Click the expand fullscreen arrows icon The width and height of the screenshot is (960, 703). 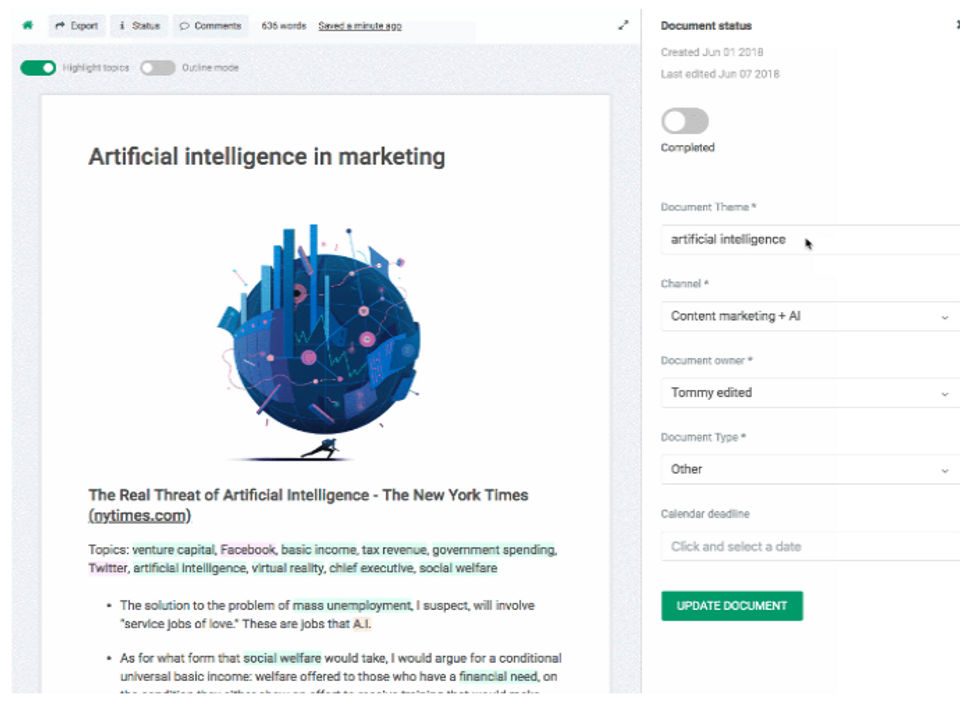coord(624,26)
